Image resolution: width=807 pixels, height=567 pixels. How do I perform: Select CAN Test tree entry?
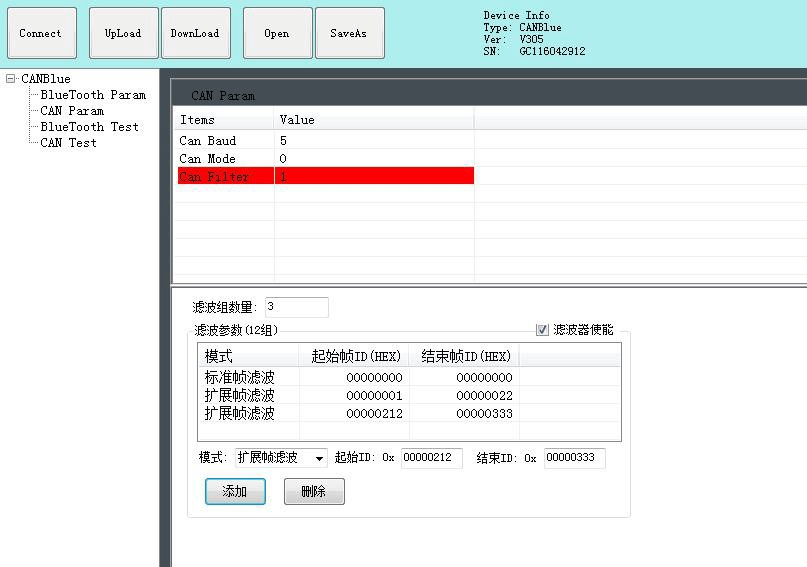click(x=68, y=143)
